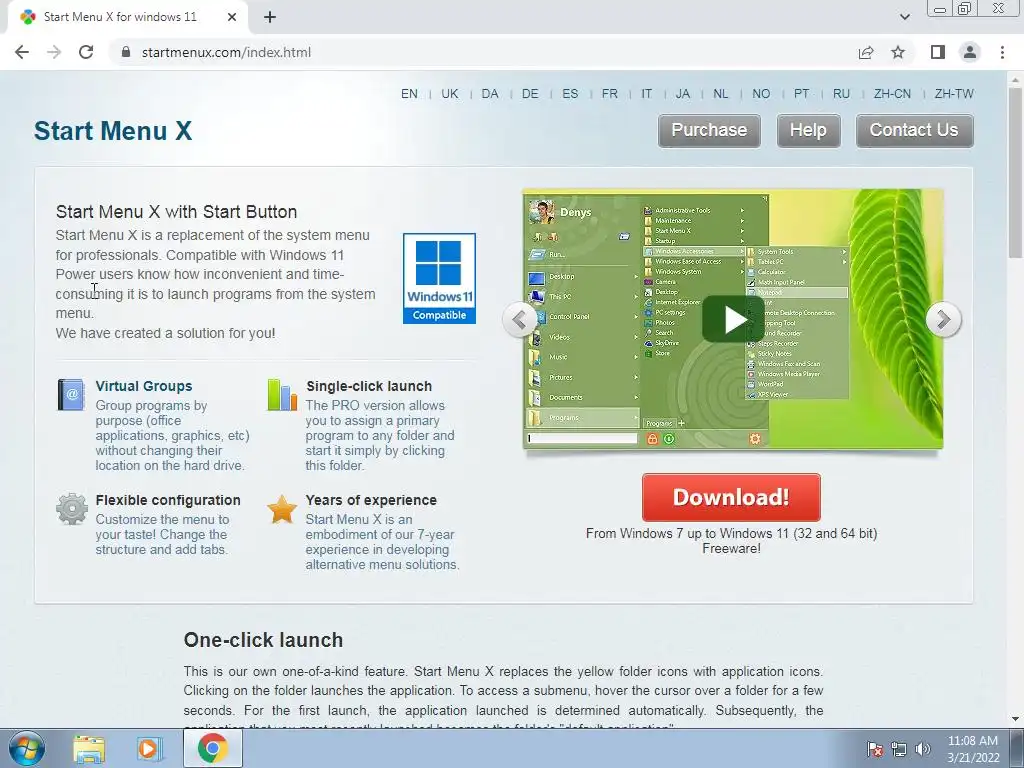The image size is (1024, 768).
Task: Click the Chrome taskbar icon
Action: coord(212,748)
